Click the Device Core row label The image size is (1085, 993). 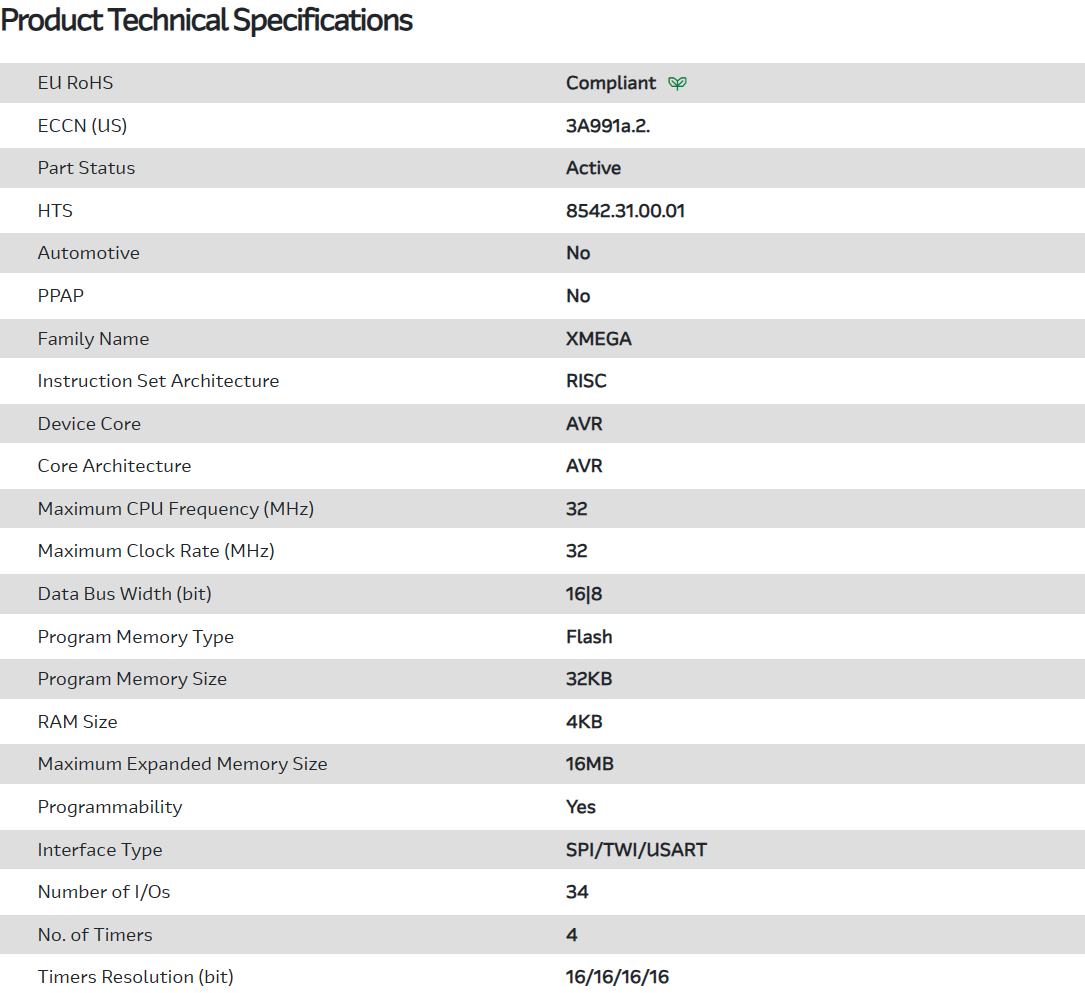click(x=89, y=424)
